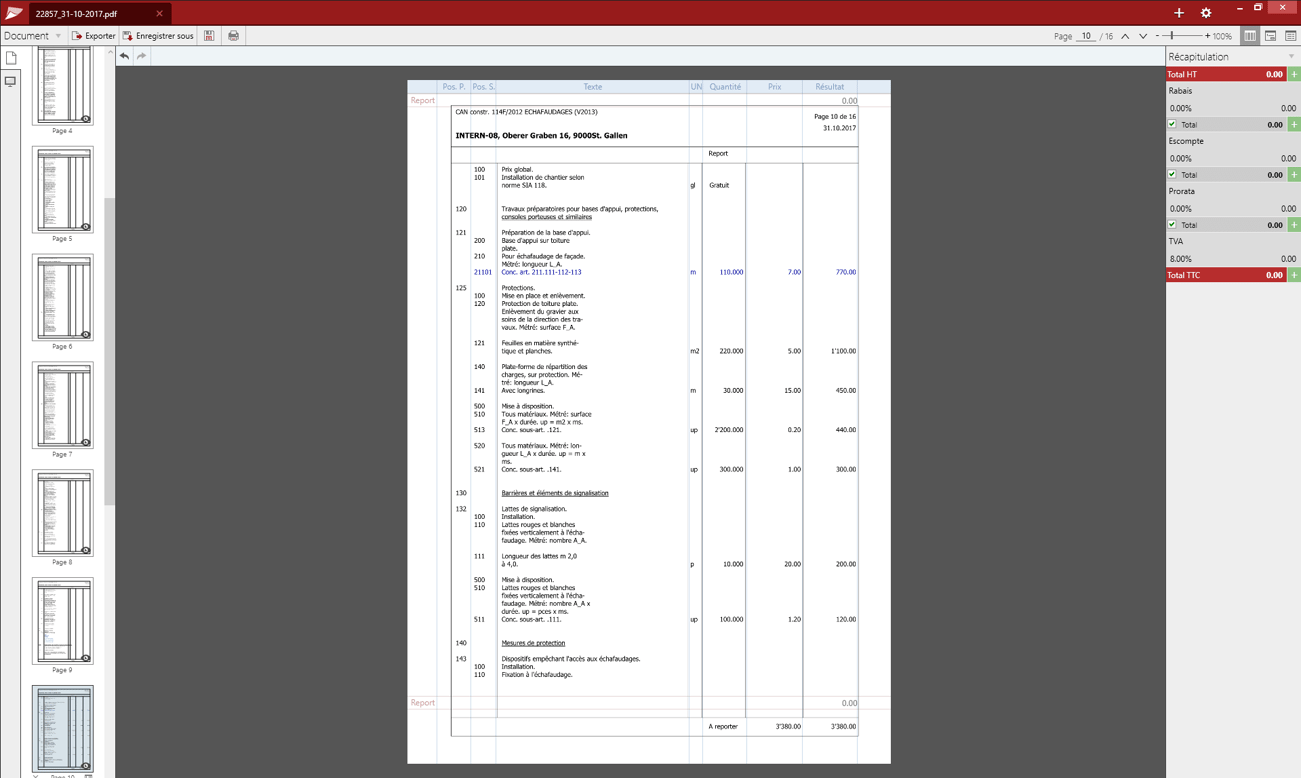The height and width of the screenshot is (778, 1301).
Task: Click the redo arrow icon
Action: pyautogui.click(x=142, y=56)
